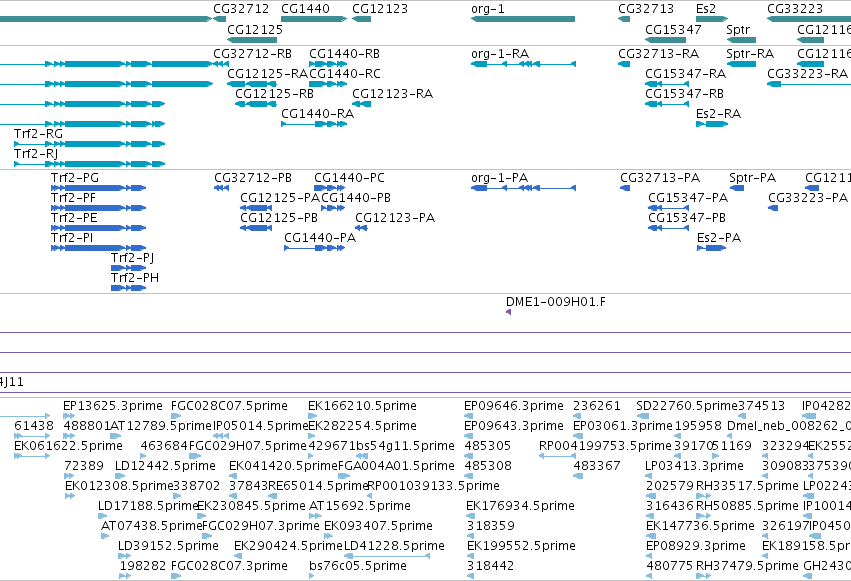Open the Trf2-PF protein feature
The width and height of the screenshot is (851, 581).
pos(98,208)
